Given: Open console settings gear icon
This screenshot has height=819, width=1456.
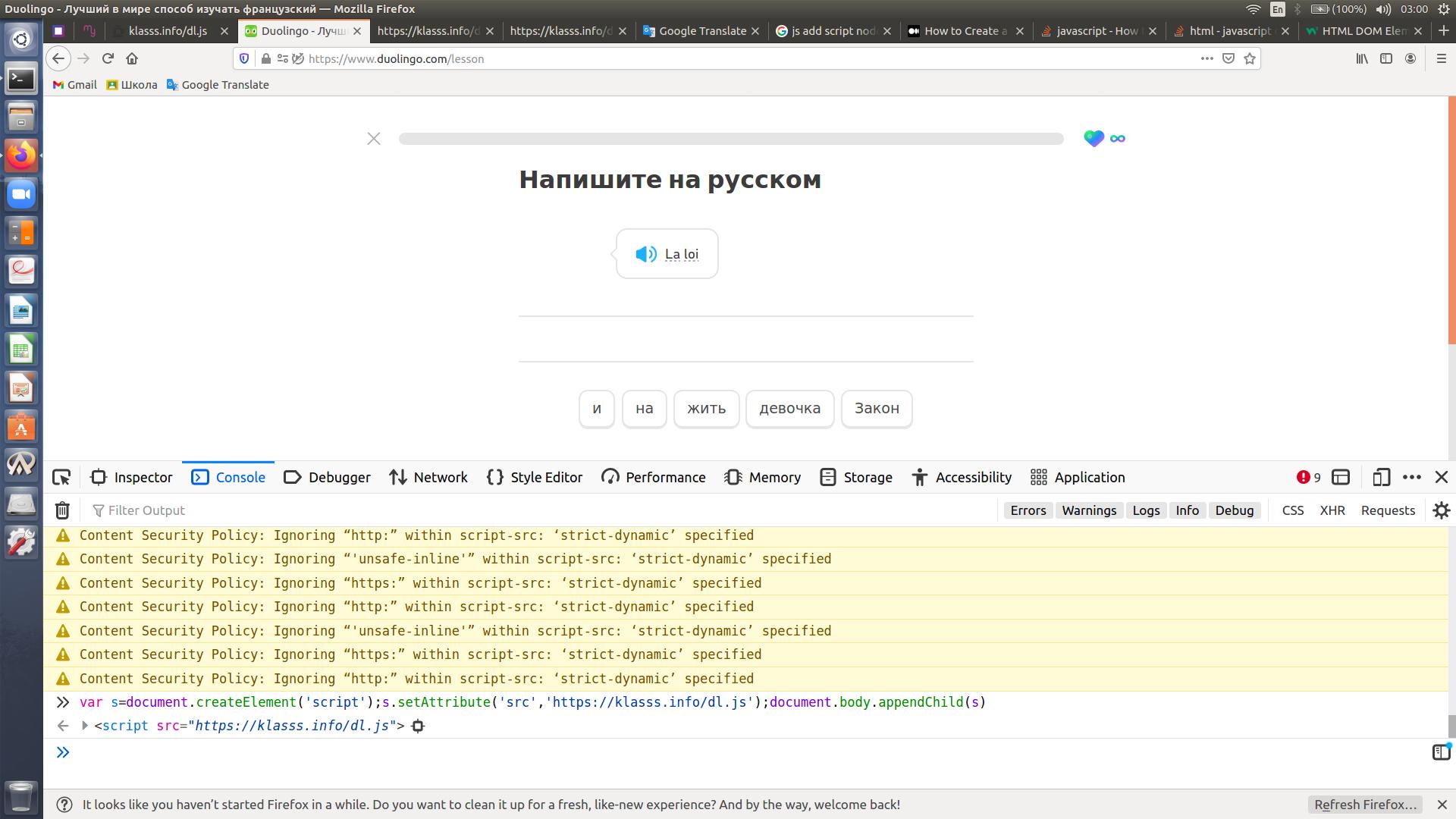Looking at the screenshot, I should 1441,510.
